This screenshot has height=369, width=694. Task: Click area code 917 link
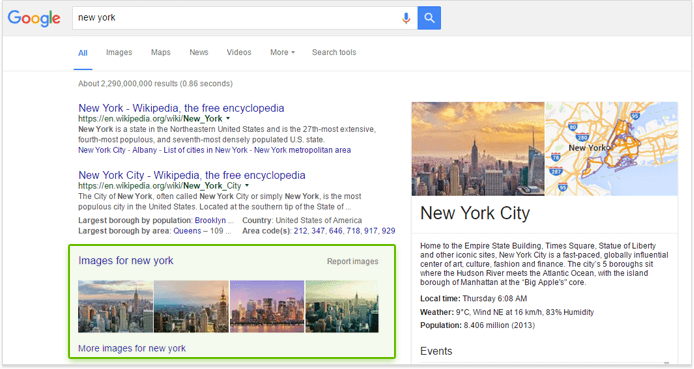click(x=371, y=231)
